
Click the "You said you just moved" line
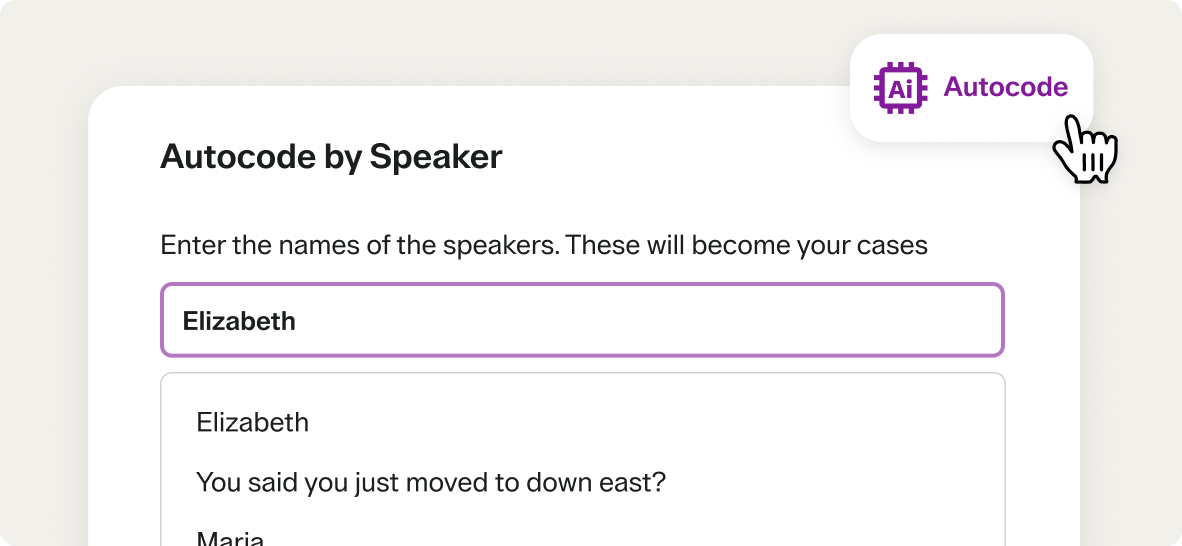[x=430, y=483]
